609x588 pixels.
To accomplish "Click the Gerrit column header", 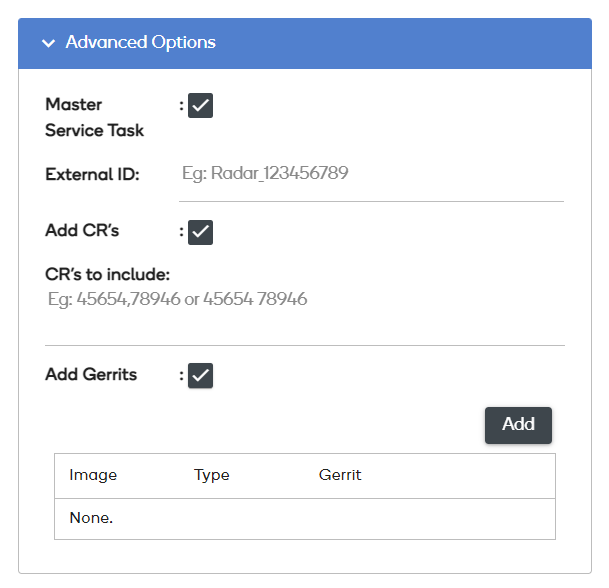I will tap(340, 475).
